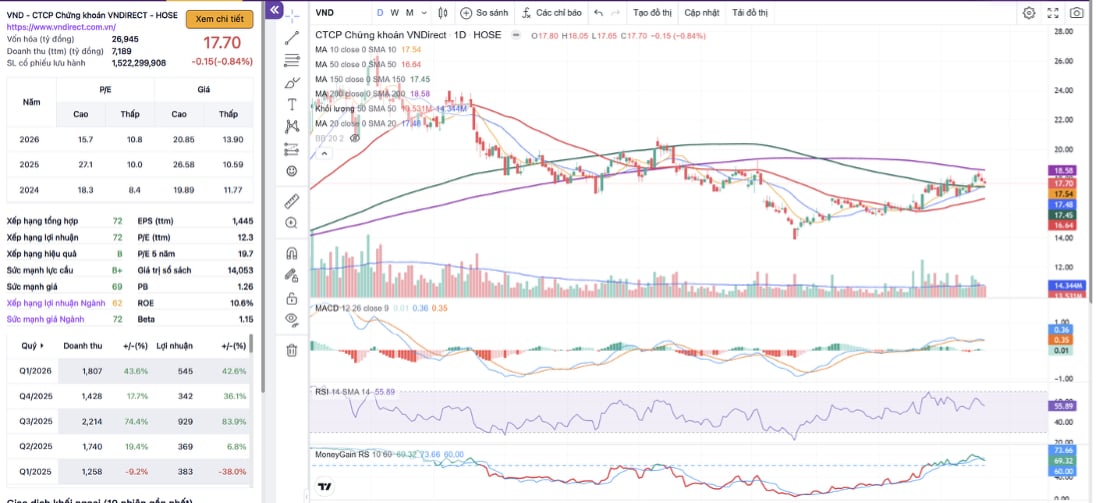Open the chart patterns tool

coord(292,126)
